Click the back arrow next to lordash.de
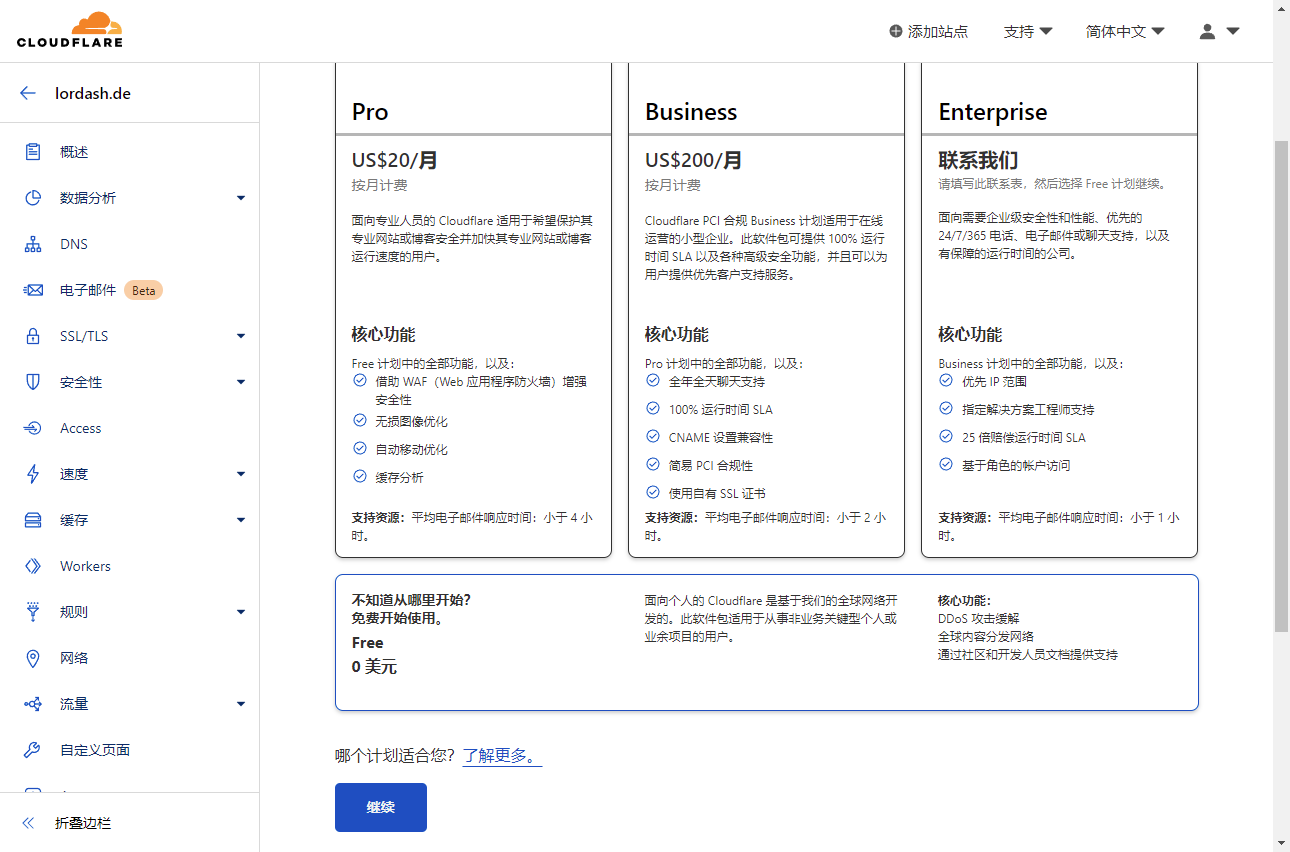The width and height of the screenshot is (1290, 852). click(x=28, y=93)
